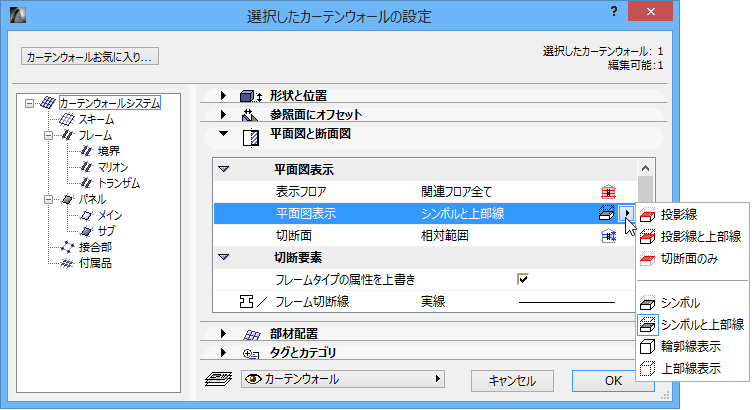
Task: Select トランザム frame item
Action: pos(118,183)
